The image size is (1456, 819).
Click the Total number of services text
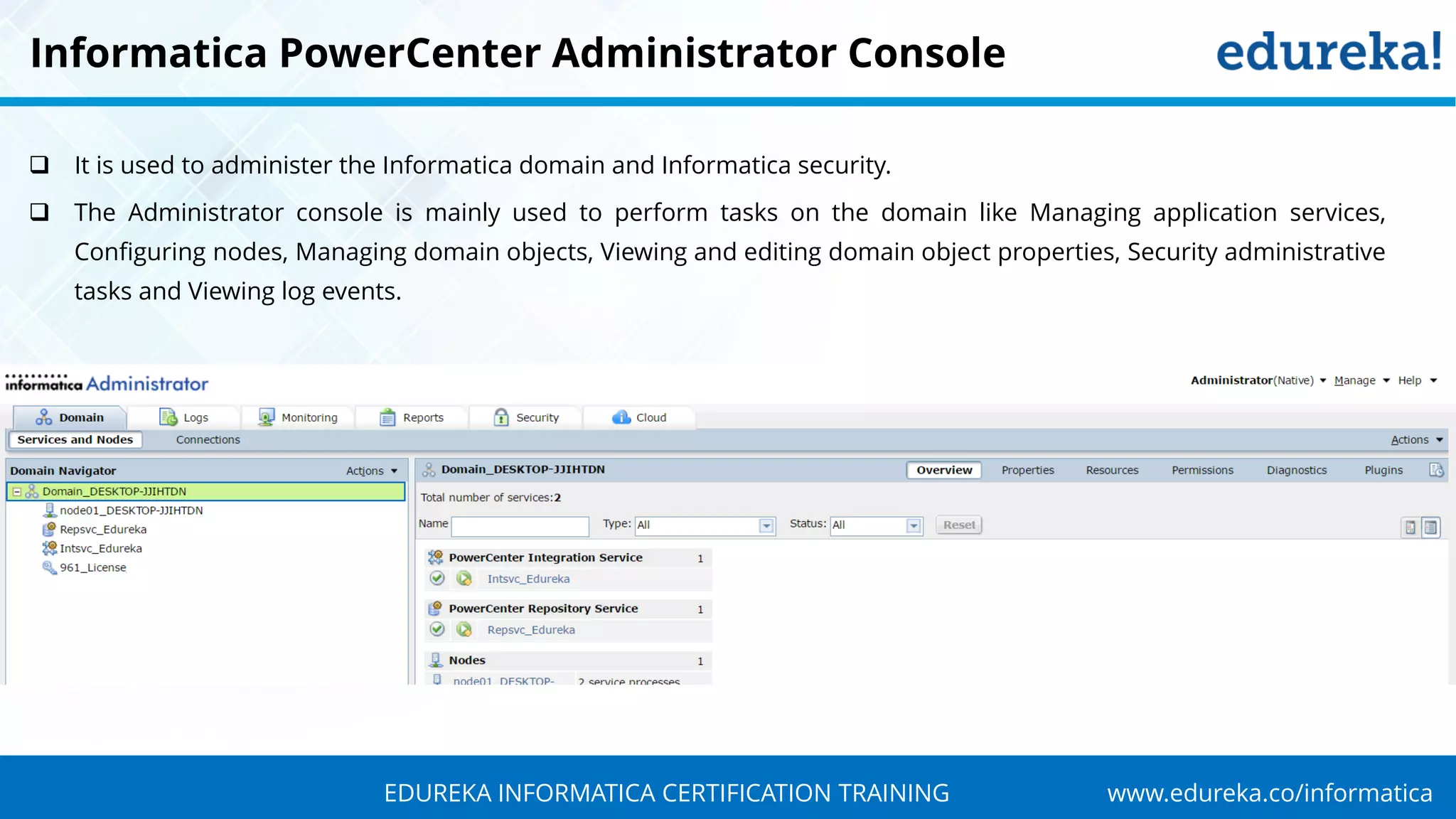click(491, 498)
